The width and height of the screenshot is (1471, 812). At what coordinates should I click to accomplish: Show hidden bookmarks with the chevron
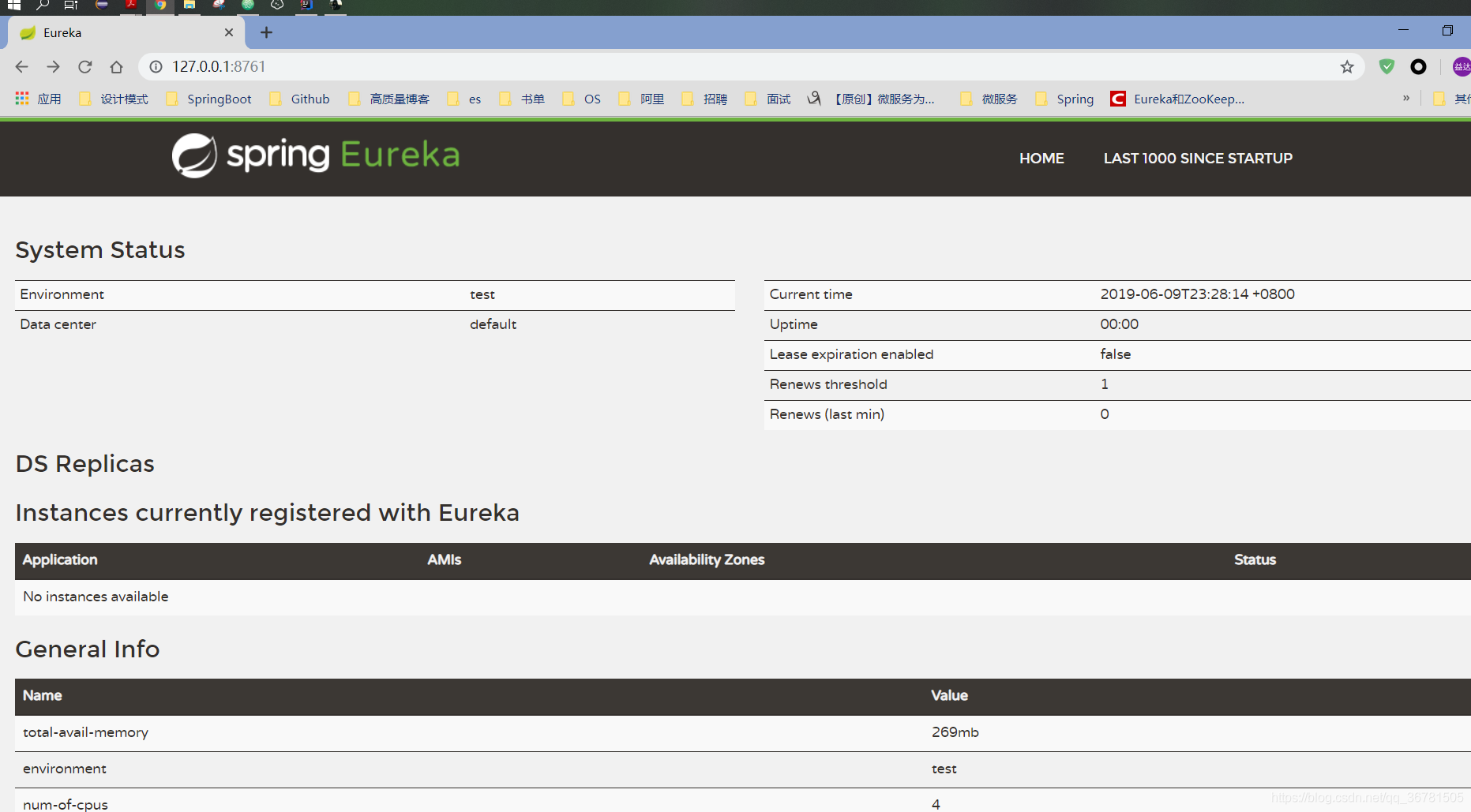tap(1406, 99)
